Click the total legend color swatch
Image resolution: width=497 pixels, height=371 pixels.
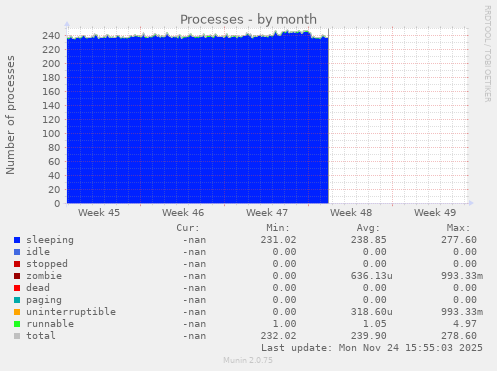click(x=17, y=336)
